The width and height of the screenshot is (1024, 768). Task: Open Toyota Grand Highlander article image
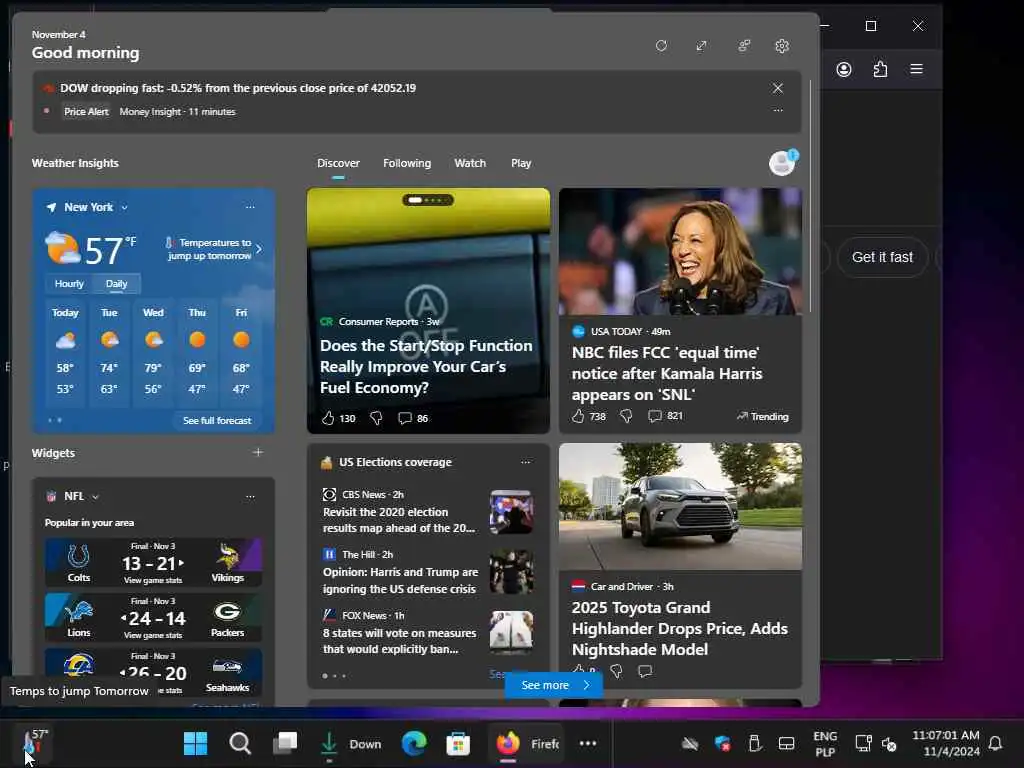[x=680, y=507]
